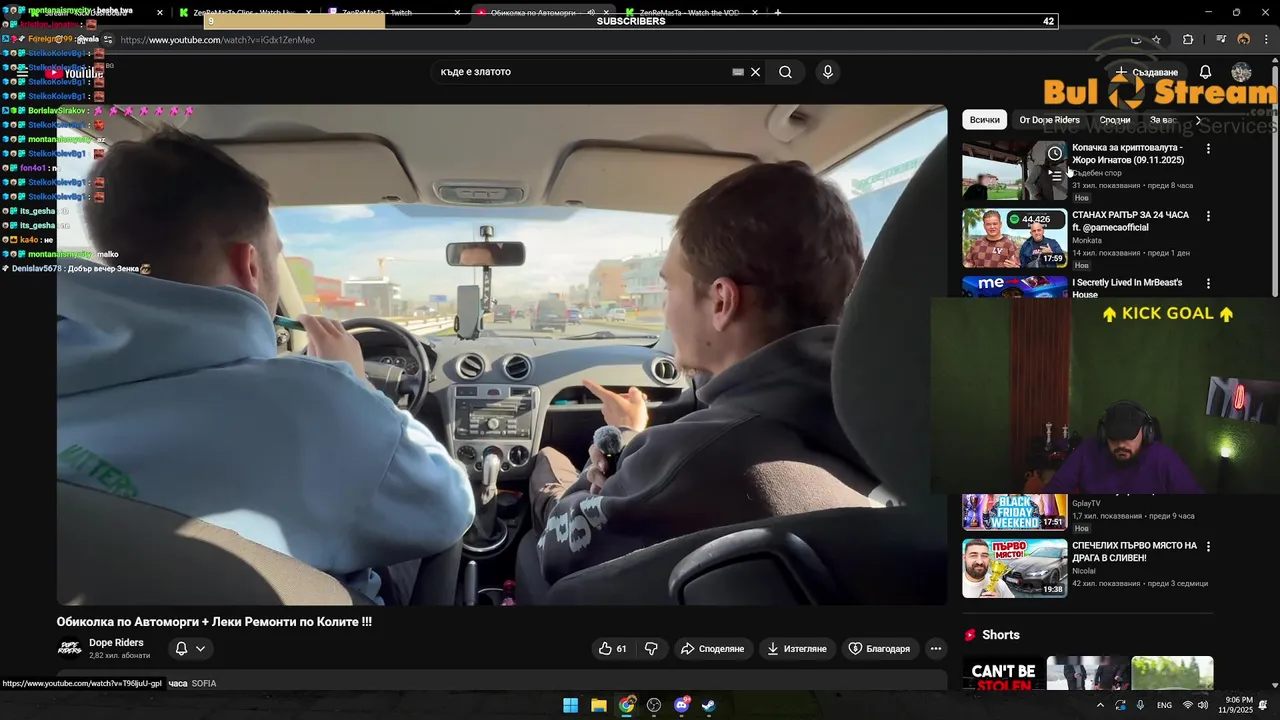
Task: Open options menu for MrBeast's House video
Action: pos(1208,284)
